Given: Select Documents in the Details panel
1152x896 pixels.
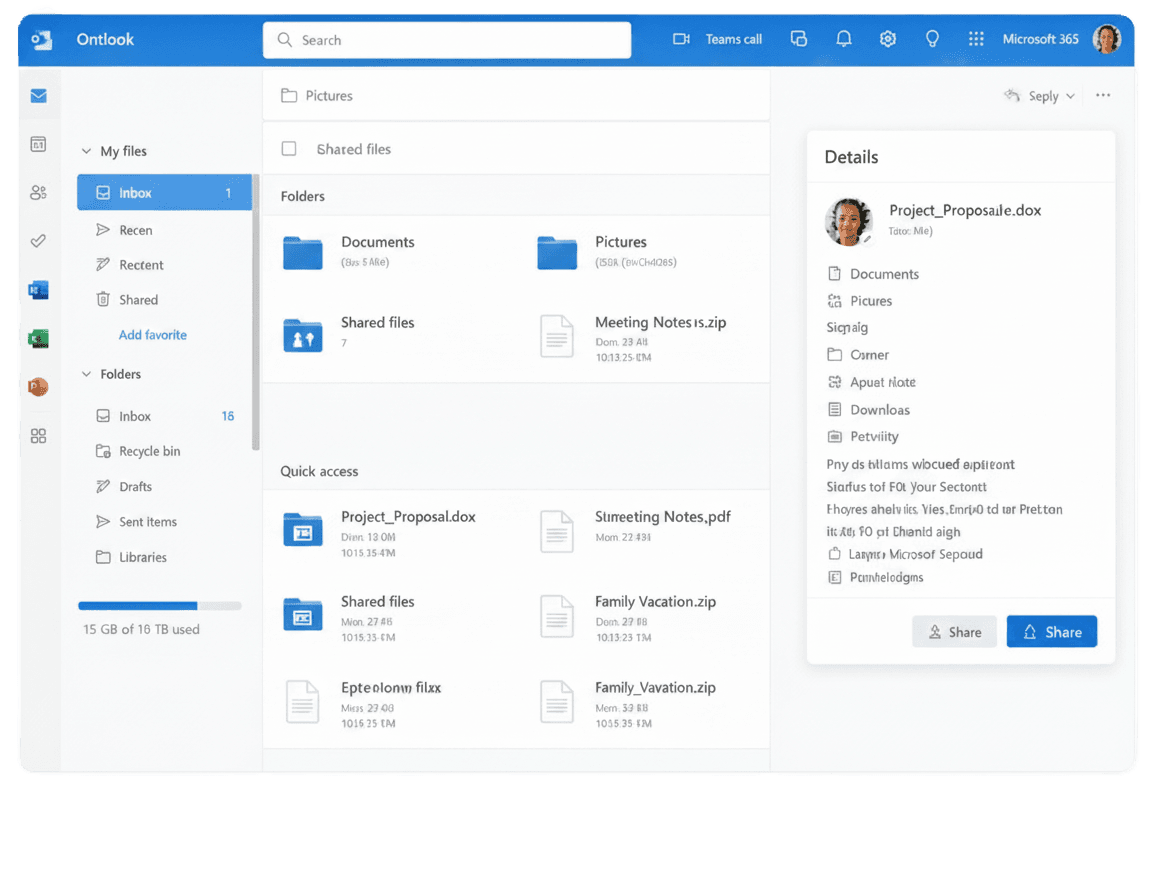Looking at the screenshot, I should (x=873, y=274).
